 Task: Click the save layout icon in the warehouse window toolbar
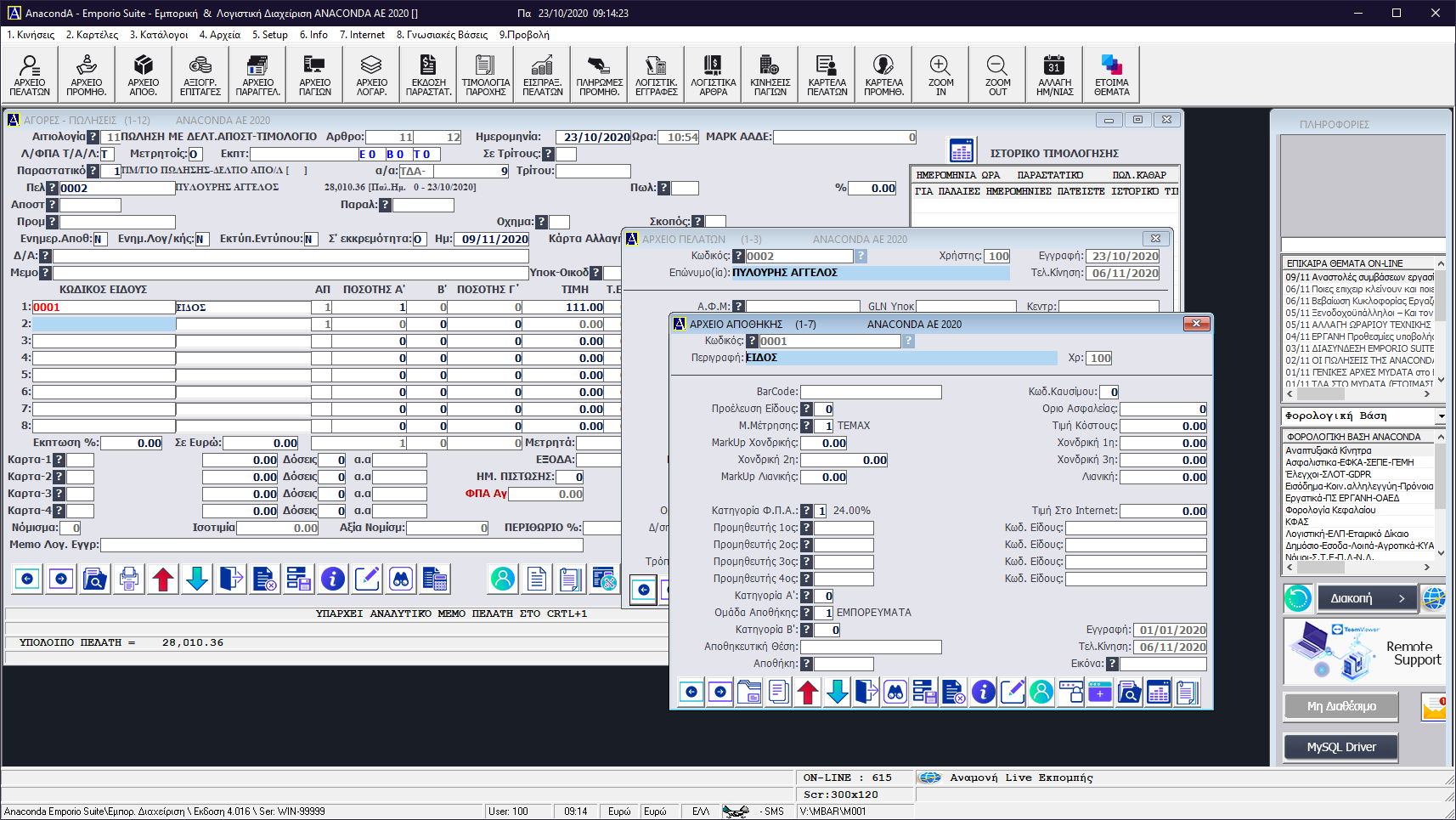[x=924, y=693]
